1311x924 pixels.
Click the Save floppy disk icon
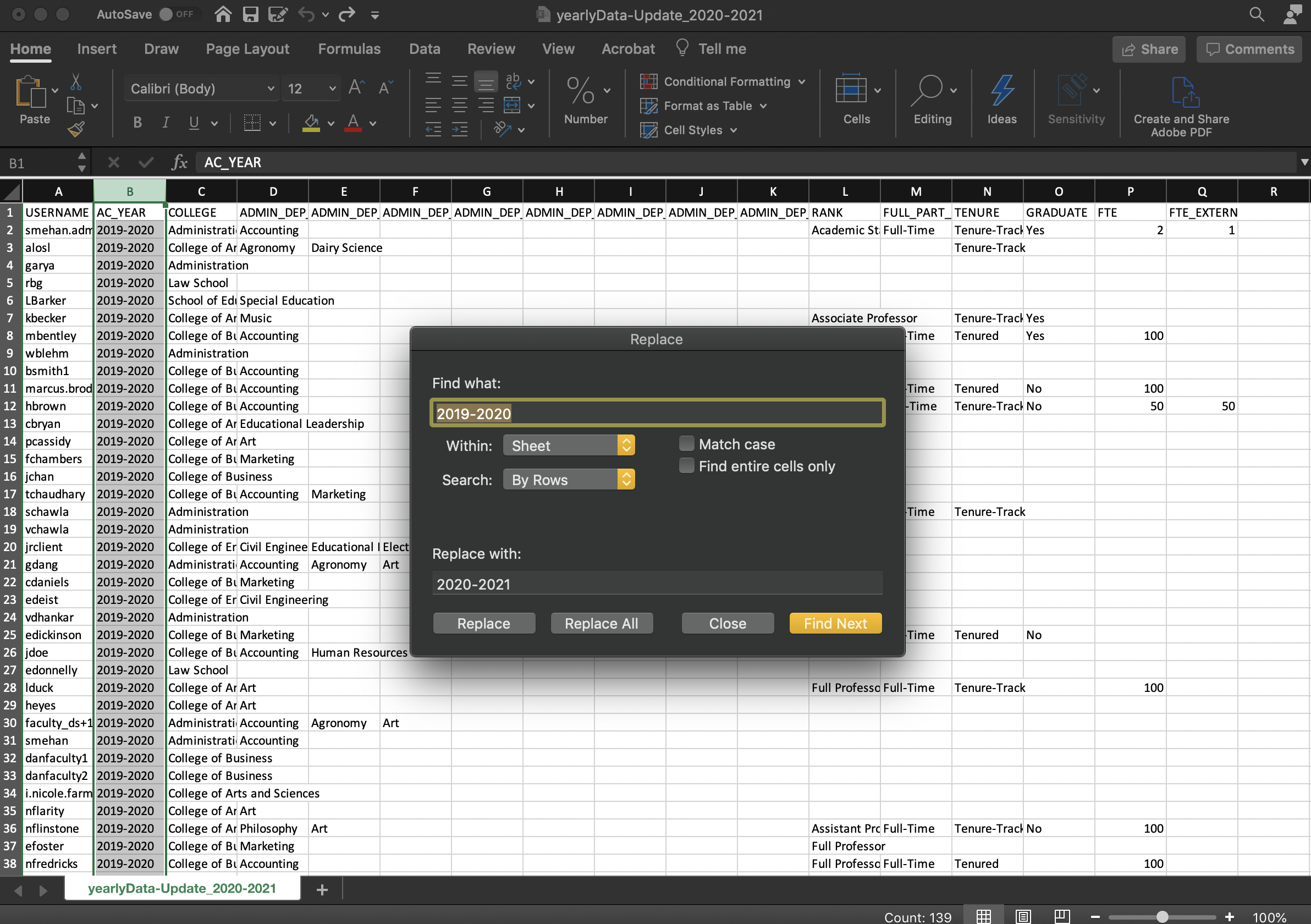click(x=251, y=14)
